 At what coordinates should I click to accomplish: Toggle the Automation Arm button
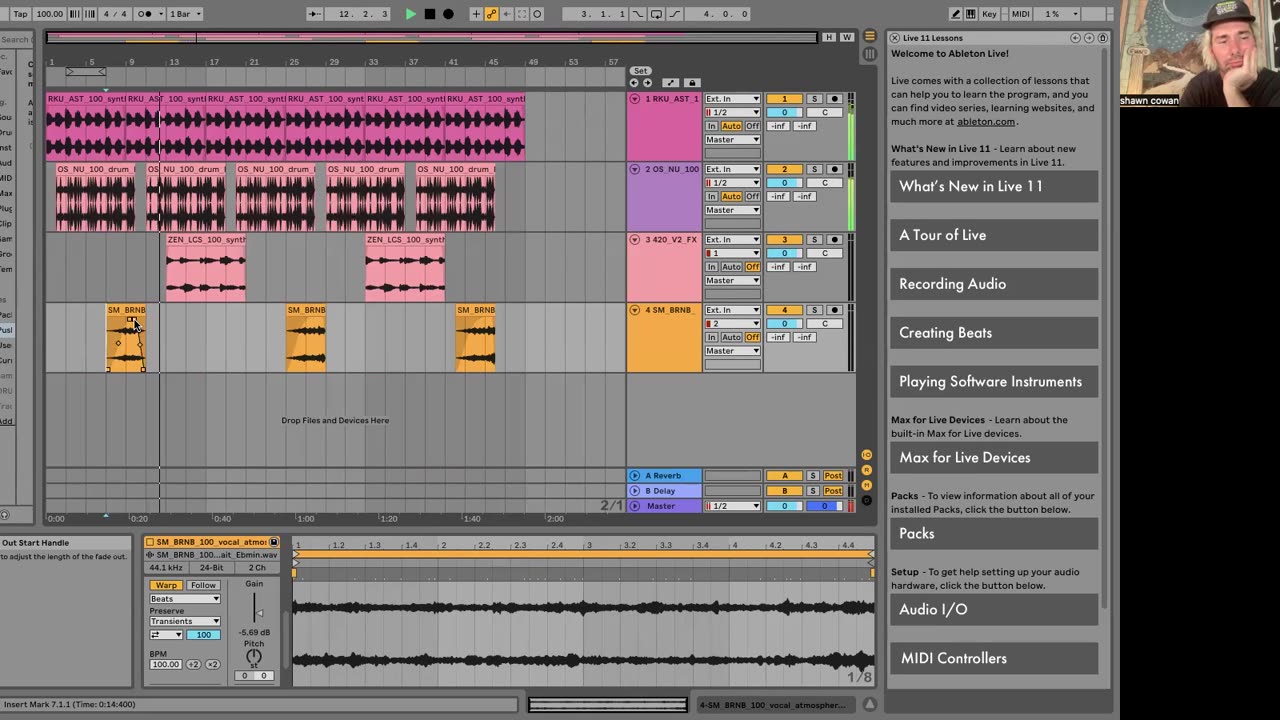tap(491, 14)
